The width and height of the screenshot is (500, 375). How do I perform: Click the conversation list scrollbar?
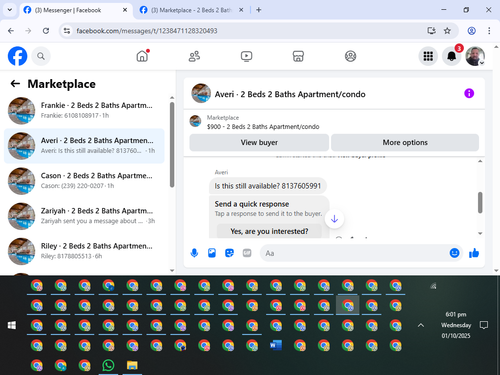pyautogui.click(x=172, y=144)
